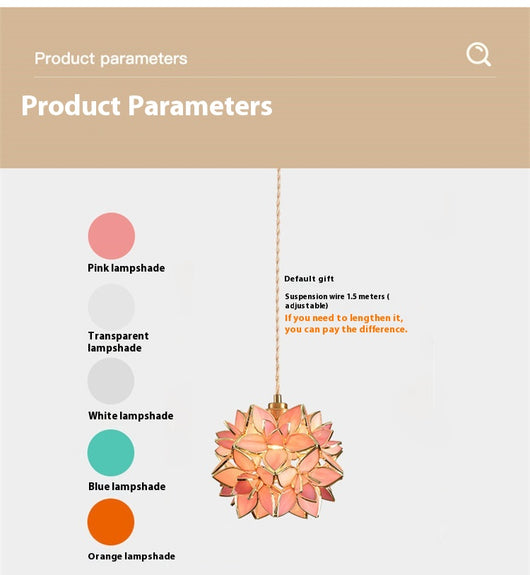
Task: Pick the white lampshade color circle
Action: point(111,381)
